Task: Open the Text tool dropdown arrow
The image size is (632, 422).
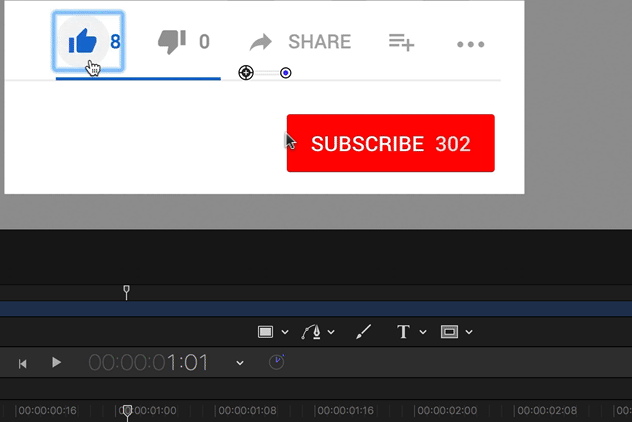Action: pyautogui.click(x=423, y=332)
